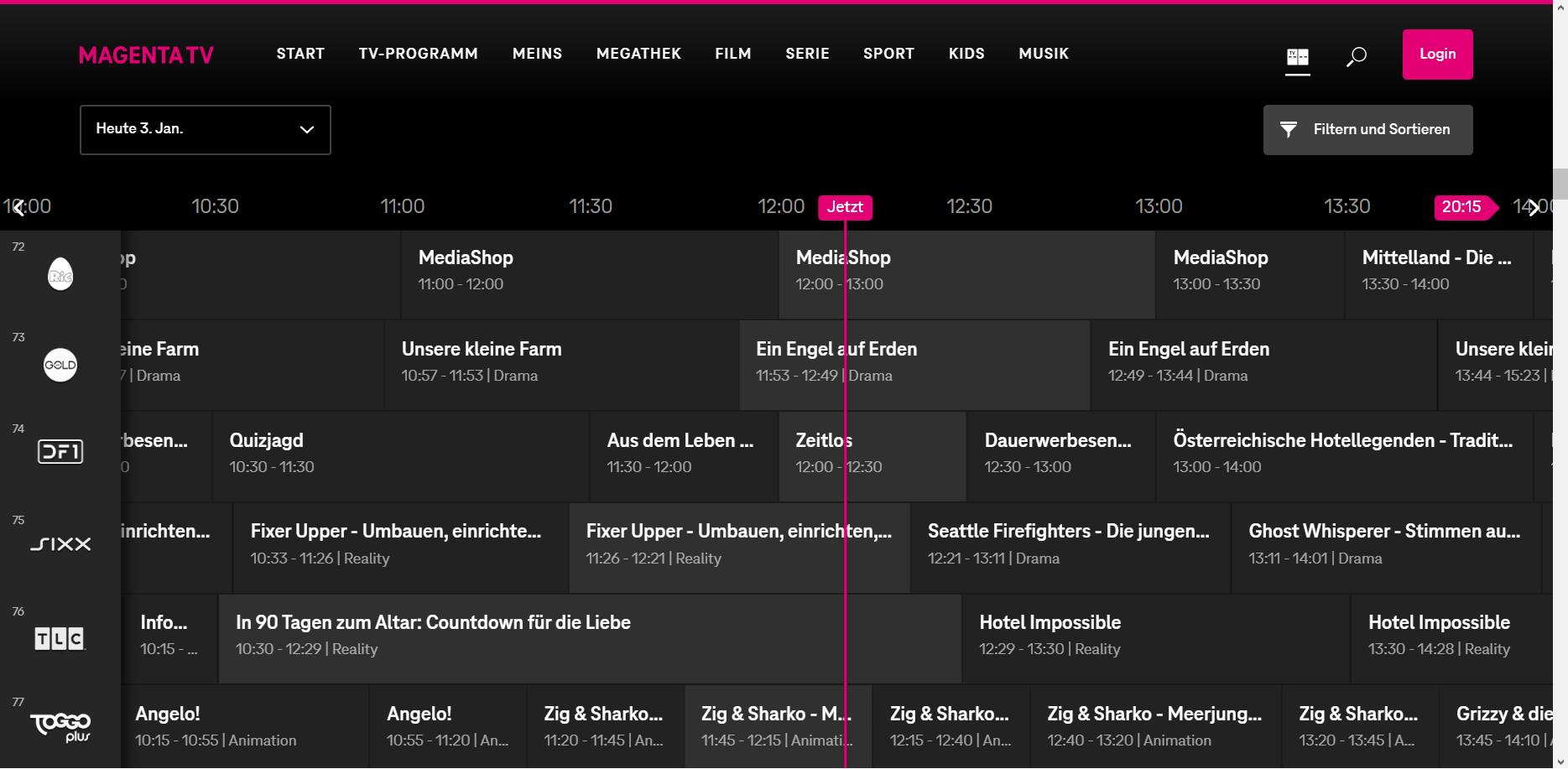
Task: Open Ein Engel auf Erden 11:53 - 12:49
Action: coord(914,366)
